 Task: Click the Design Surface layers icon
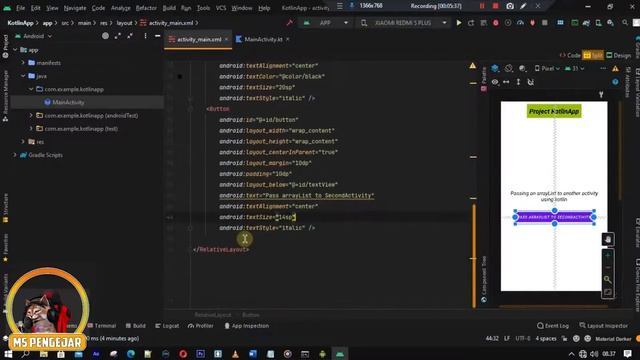pyautogui.click(x=495, y=68)
